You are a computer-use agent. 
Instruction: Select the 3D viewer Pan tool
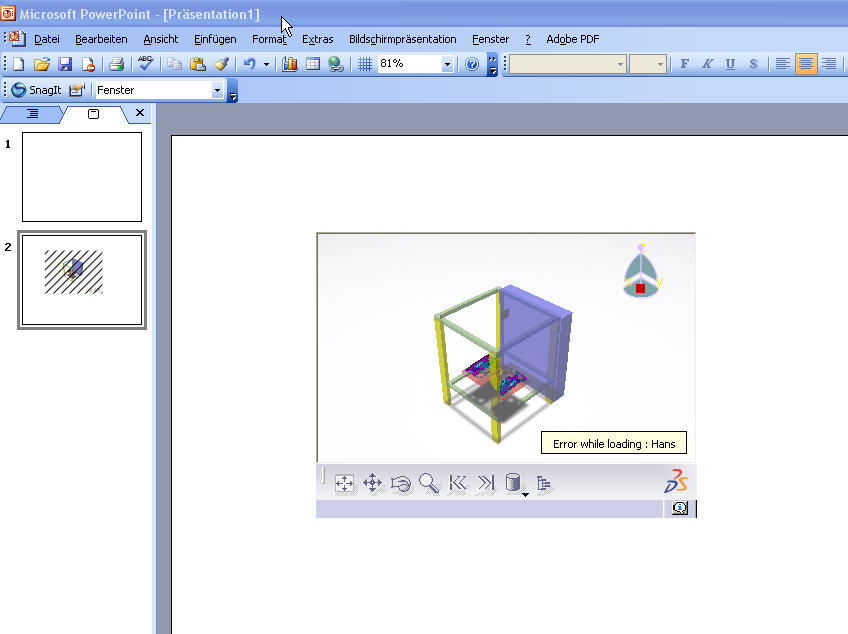(372, 483)
